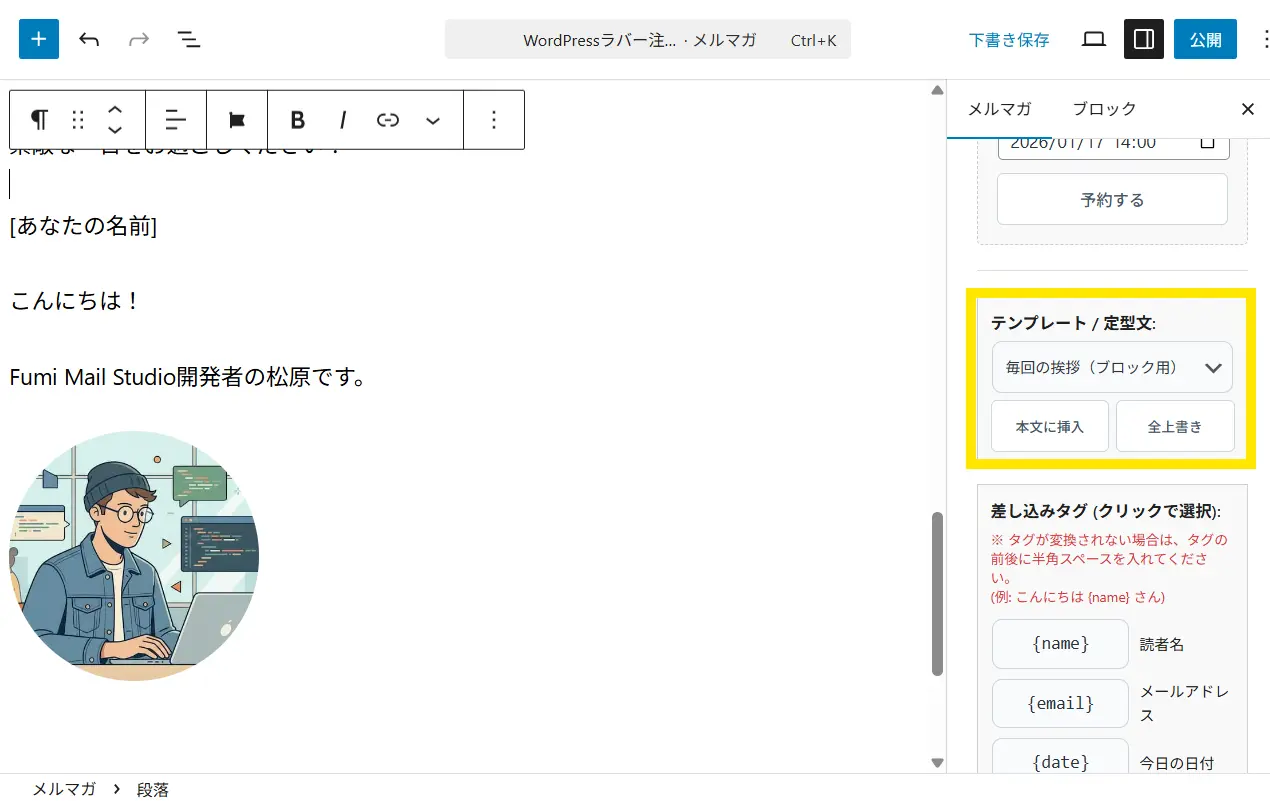This screenshot has height=801, width=1270.
Task: Insert the {name} merge tag
Action: (x=1060, y=644)
